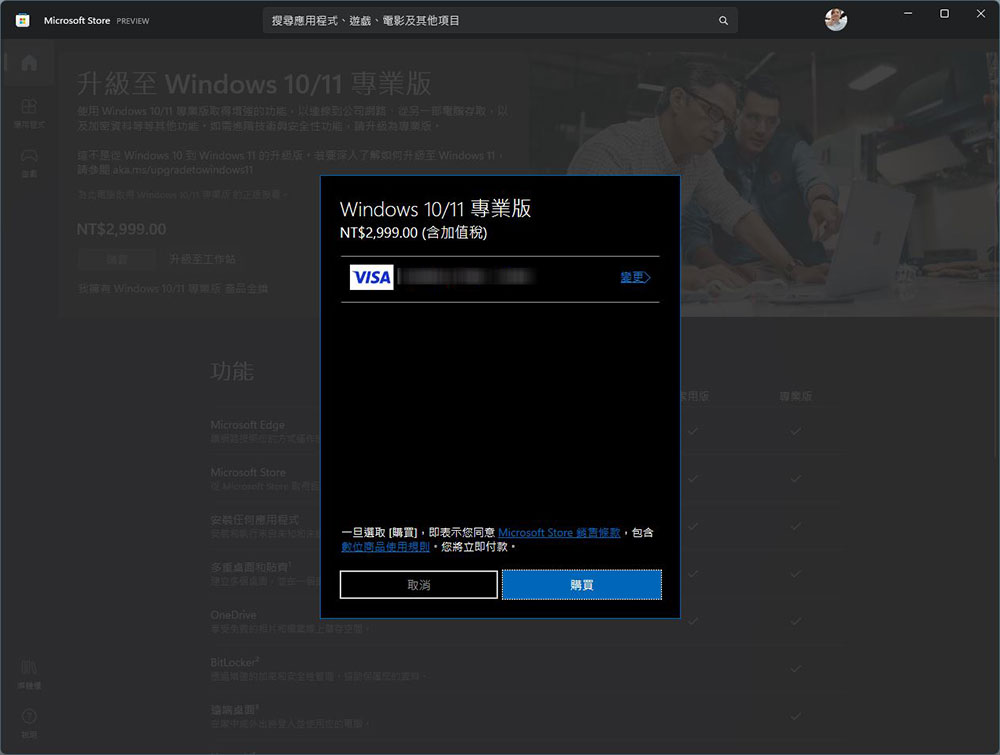Viewport: 1000px width, 755px height.
Task: Click the 專業版 column header
Action: (x=795, y=396)
